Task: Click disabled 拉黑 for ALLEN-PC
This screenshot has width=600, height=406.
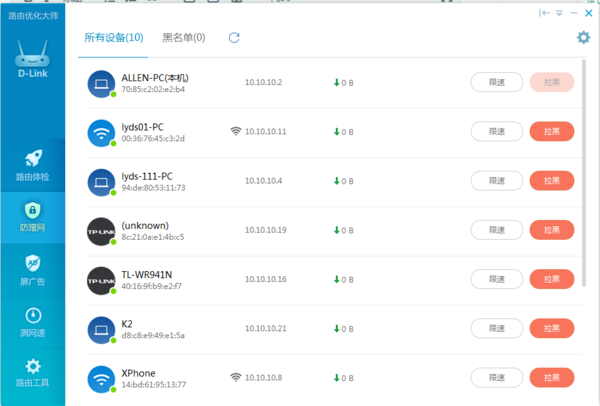Action: 552,82
